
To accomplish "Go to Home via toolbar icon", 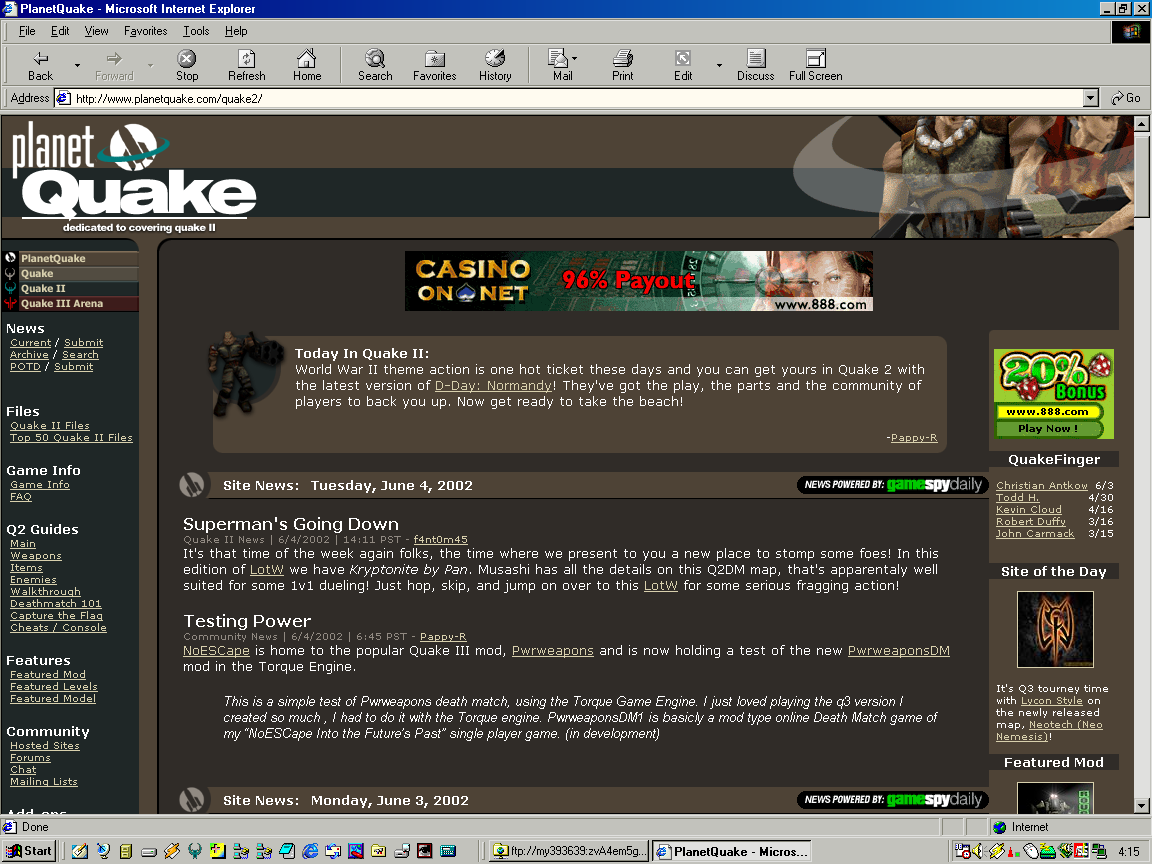I will point(307,59).
